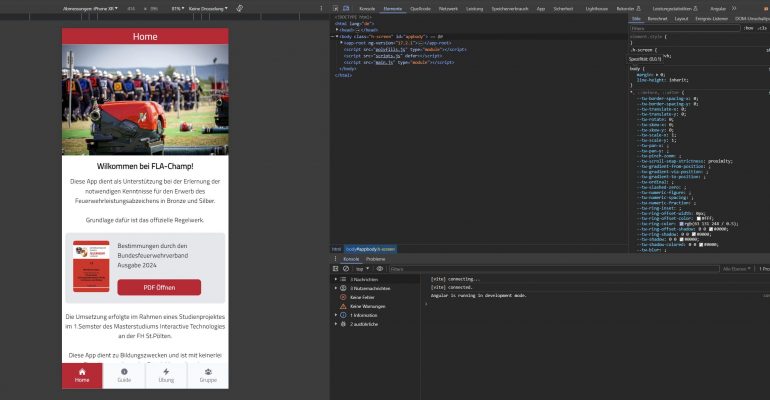770x400 pixels.
Task: Tap the Gruppe icon in bottom navigation
Action: [208, 372]
